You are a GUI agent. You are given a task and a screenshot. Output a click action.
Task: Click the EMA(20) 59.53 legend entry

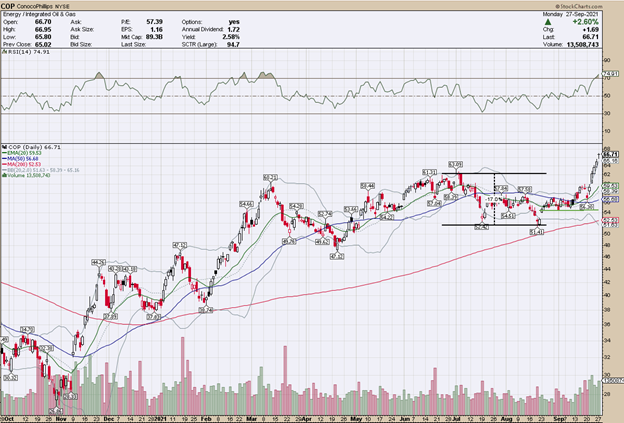[x=24, y=153]
